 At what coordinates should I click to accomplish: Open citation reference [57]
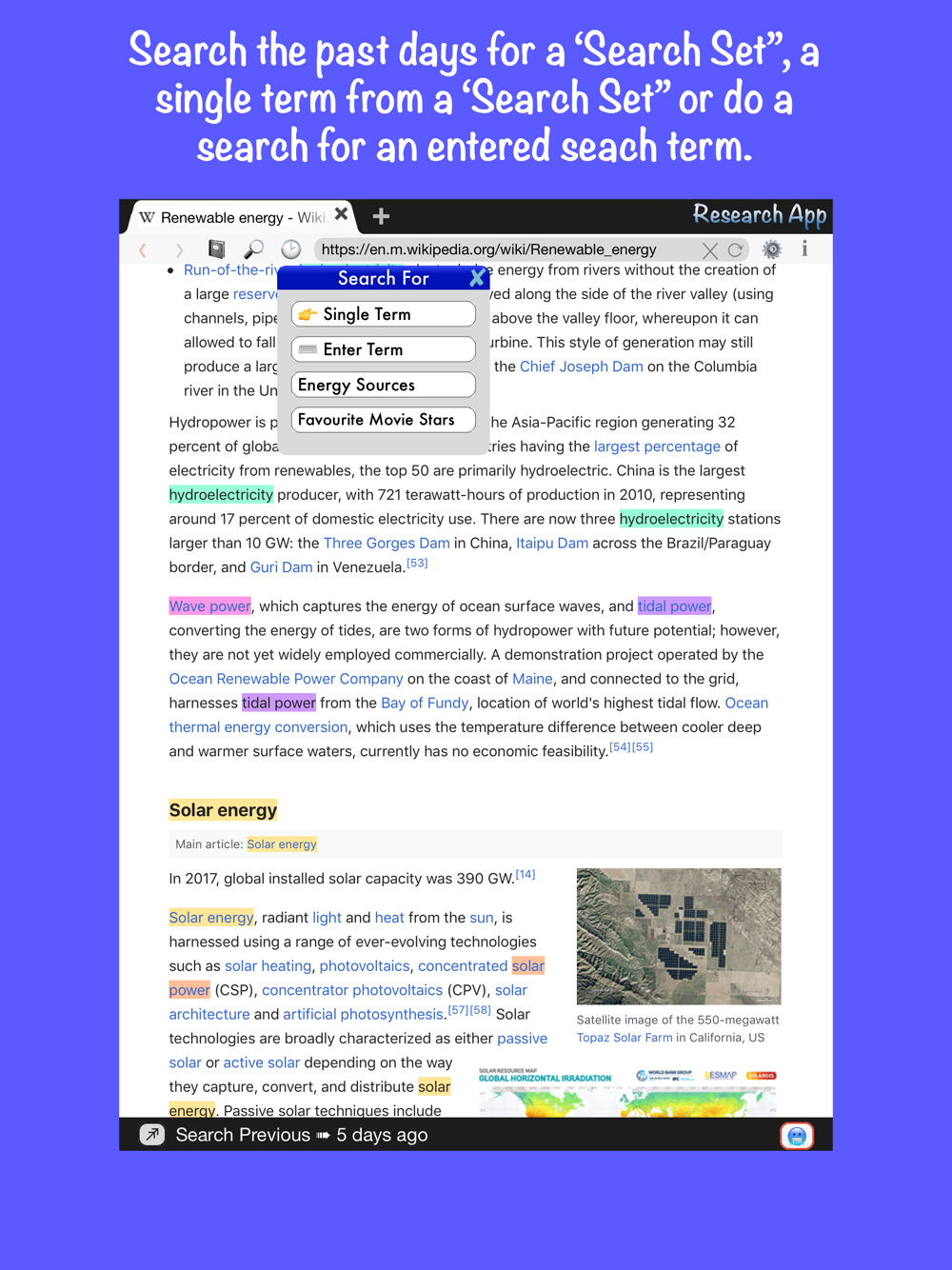pyautogui.click(x=458, y=1010)
